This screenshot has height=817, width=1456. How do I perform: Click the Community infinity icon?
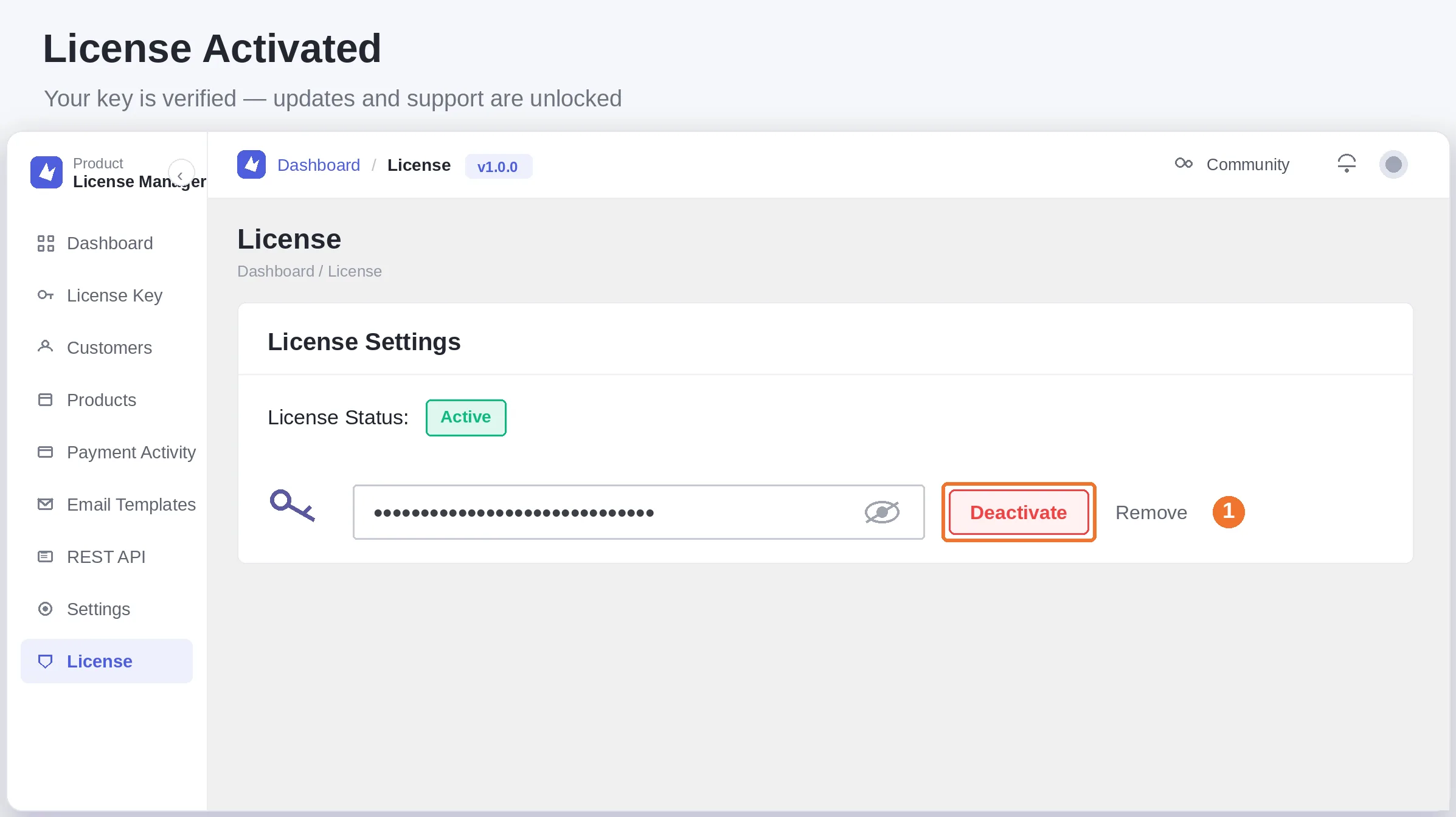click(x=1184, y=163)
